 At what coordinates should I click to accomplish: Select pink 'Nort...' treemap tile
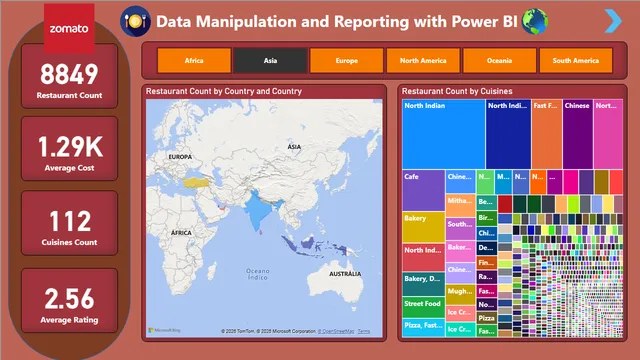pyautogui.click(x=608, y=134)
